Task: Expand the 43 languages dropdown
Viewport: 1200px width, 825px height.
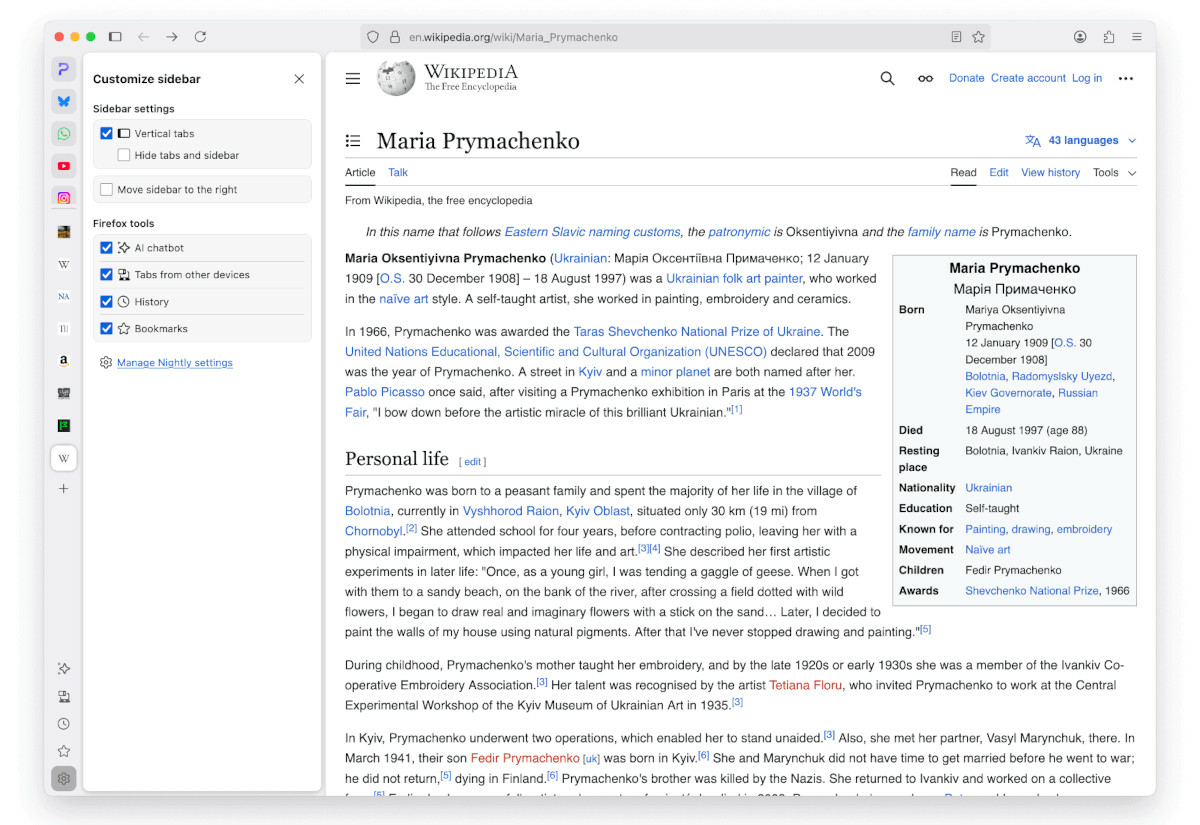Action: pos(1081,141)
